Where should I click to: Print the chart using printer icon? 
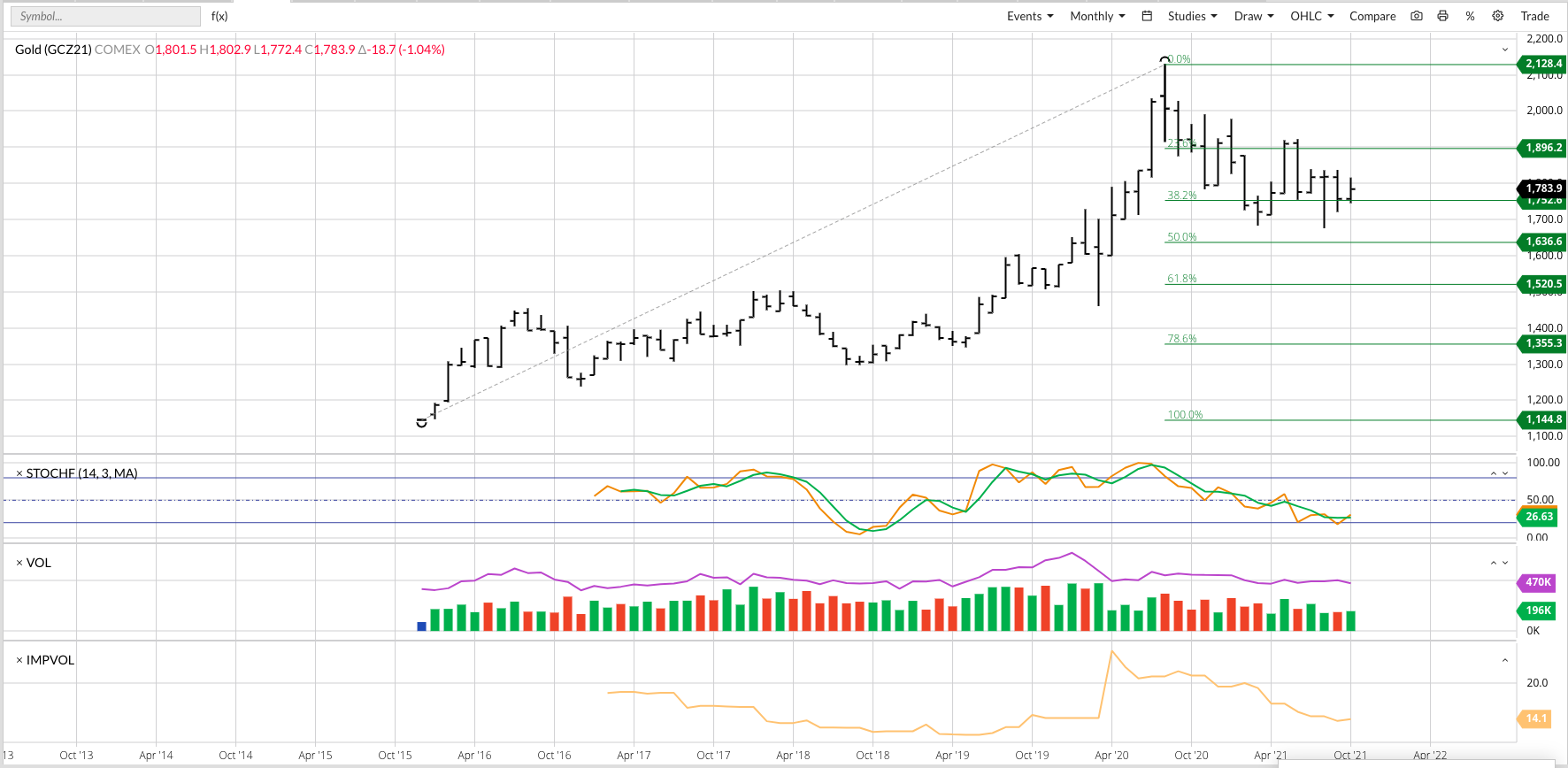(x=1443, y=16)
